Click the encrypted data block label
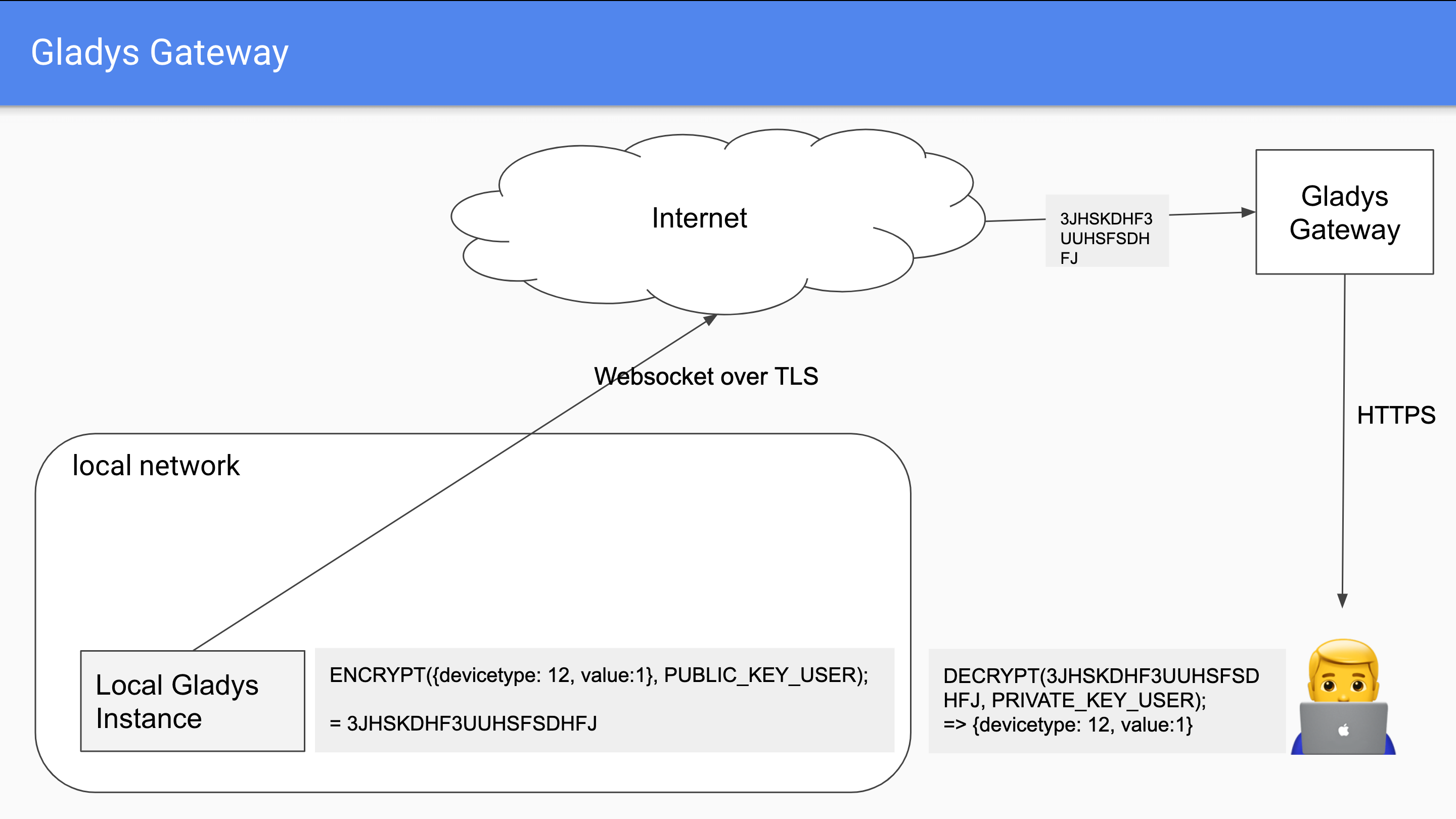Viewport: 1456px width, 819px height. [1108, 237]
